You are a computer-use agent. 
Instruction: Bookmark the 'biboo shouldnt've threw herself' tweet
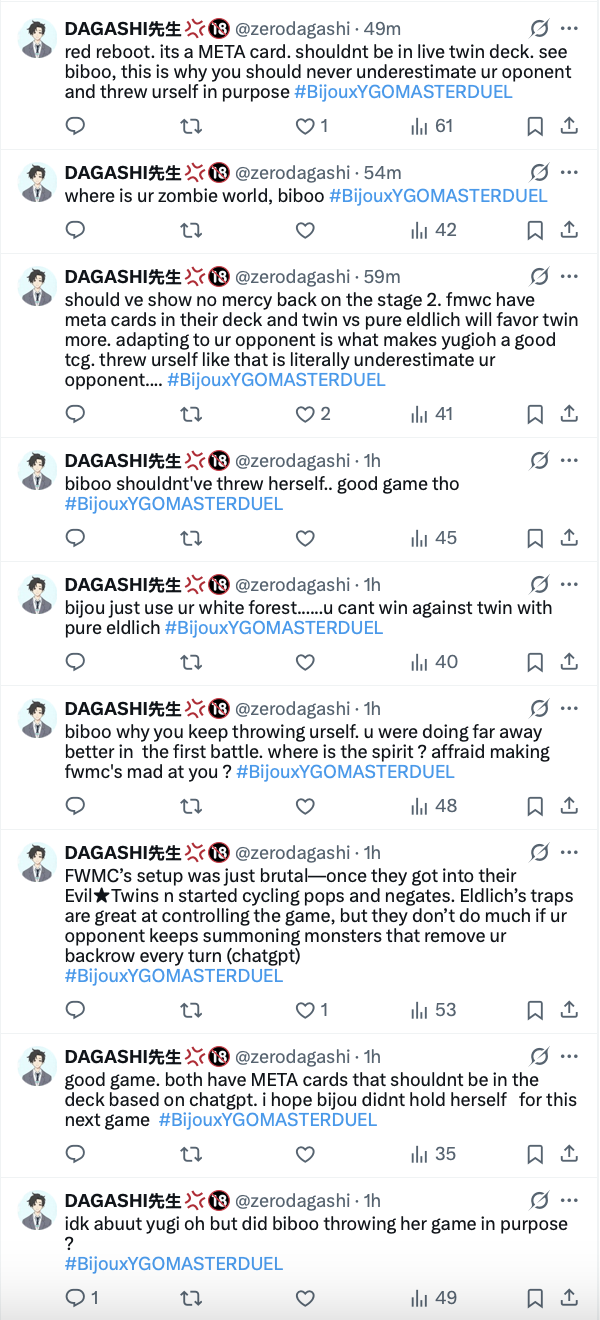535,538
